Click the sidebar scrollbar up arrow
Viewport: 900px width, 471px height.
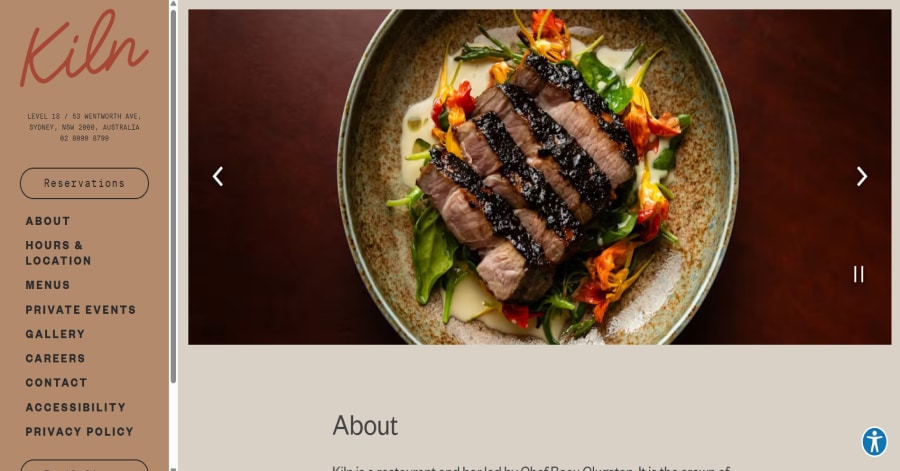[173, 3]
